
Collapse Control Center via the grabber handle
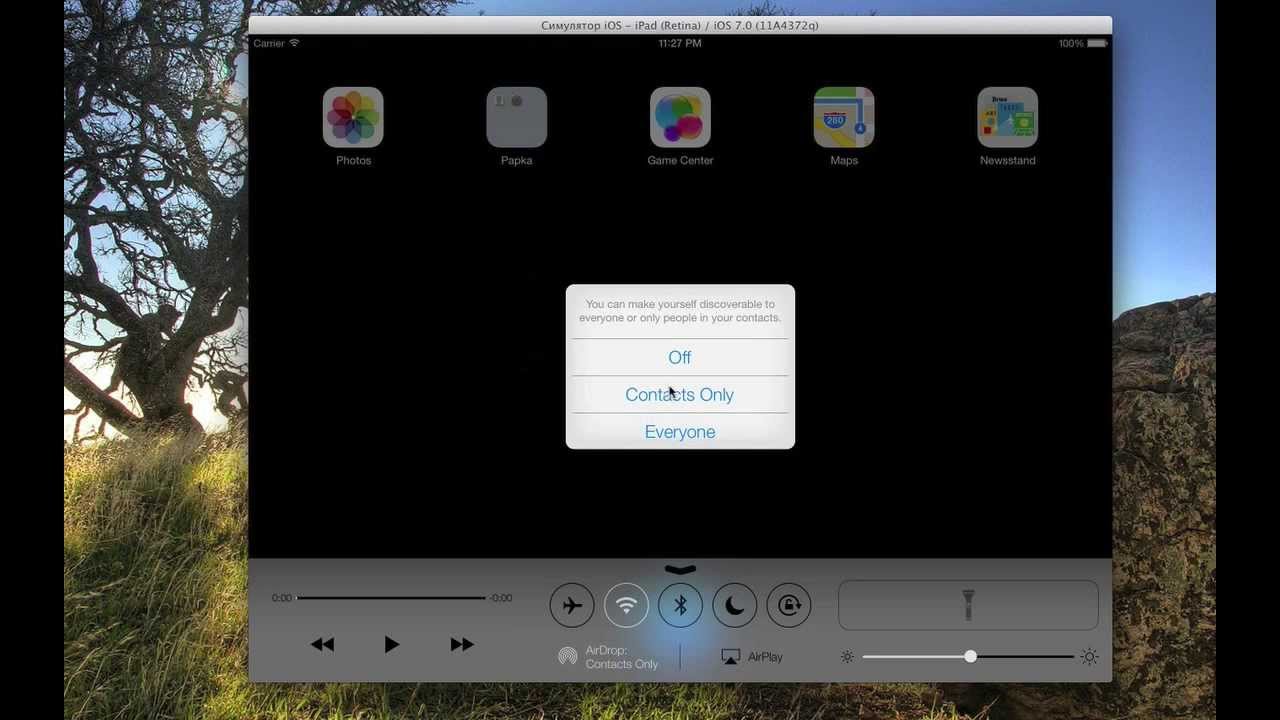[x=680, y=570]
